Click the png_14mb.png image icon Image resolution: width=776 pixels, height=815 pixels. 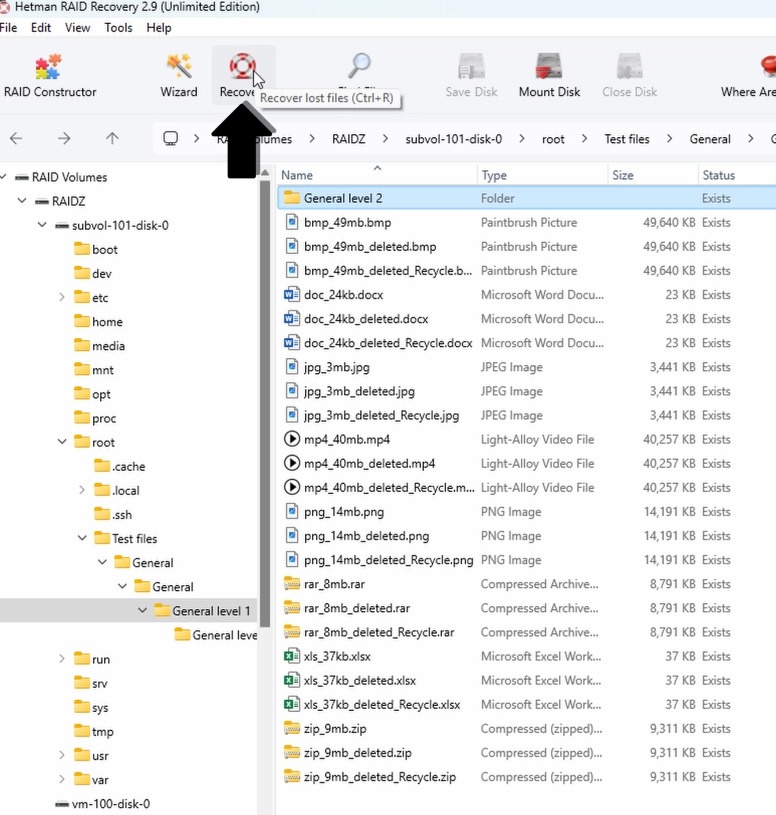(x=292, y=511)
